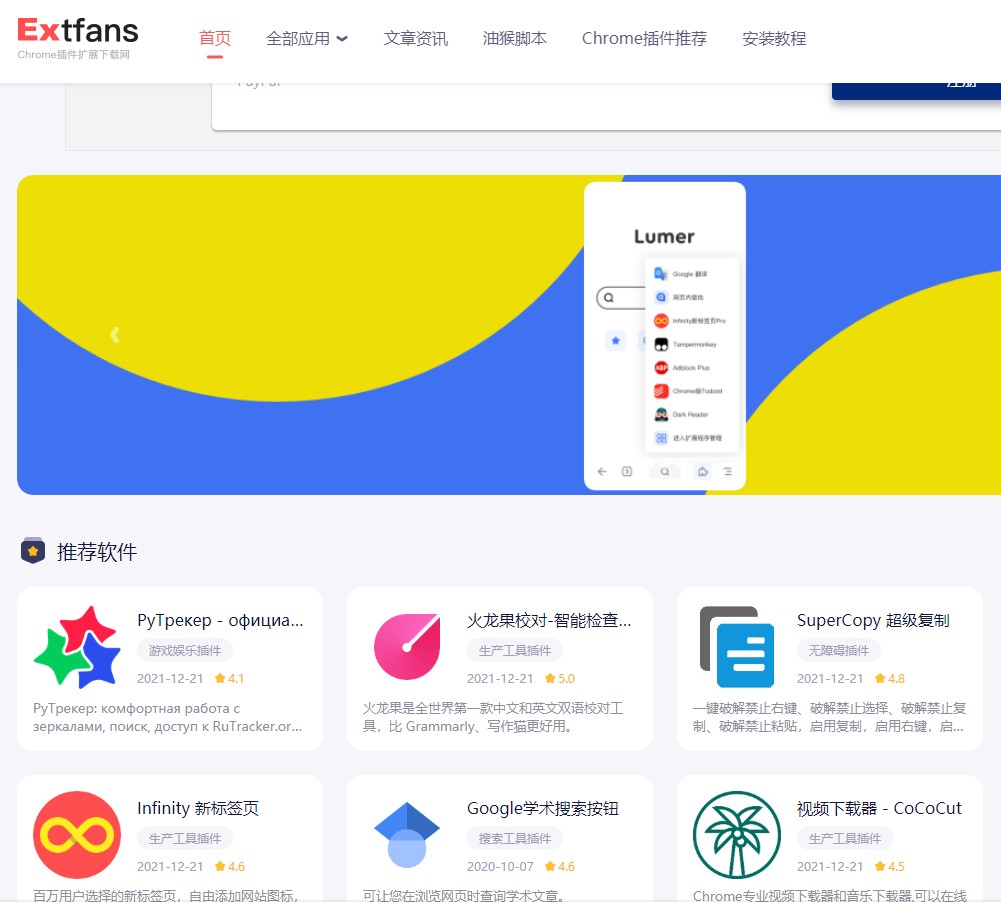Click the 生产工具插件 tag on CoCoCut

(845, 838)
